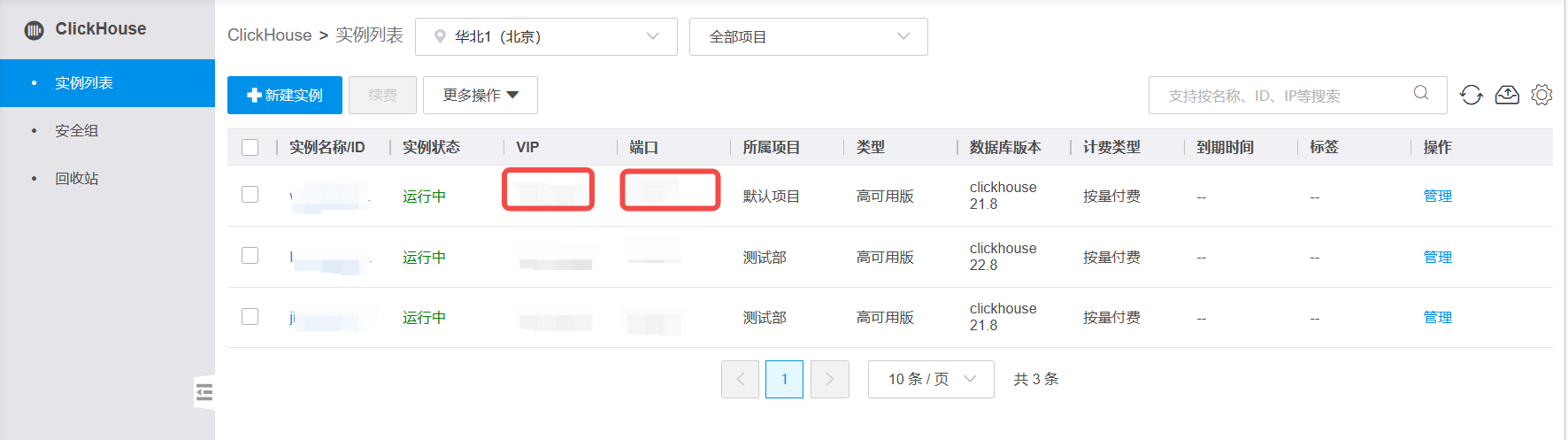Open the 10 条/页 page size dropdown
This screenshot has height=440, width=1568.
[x=930, y=379]
